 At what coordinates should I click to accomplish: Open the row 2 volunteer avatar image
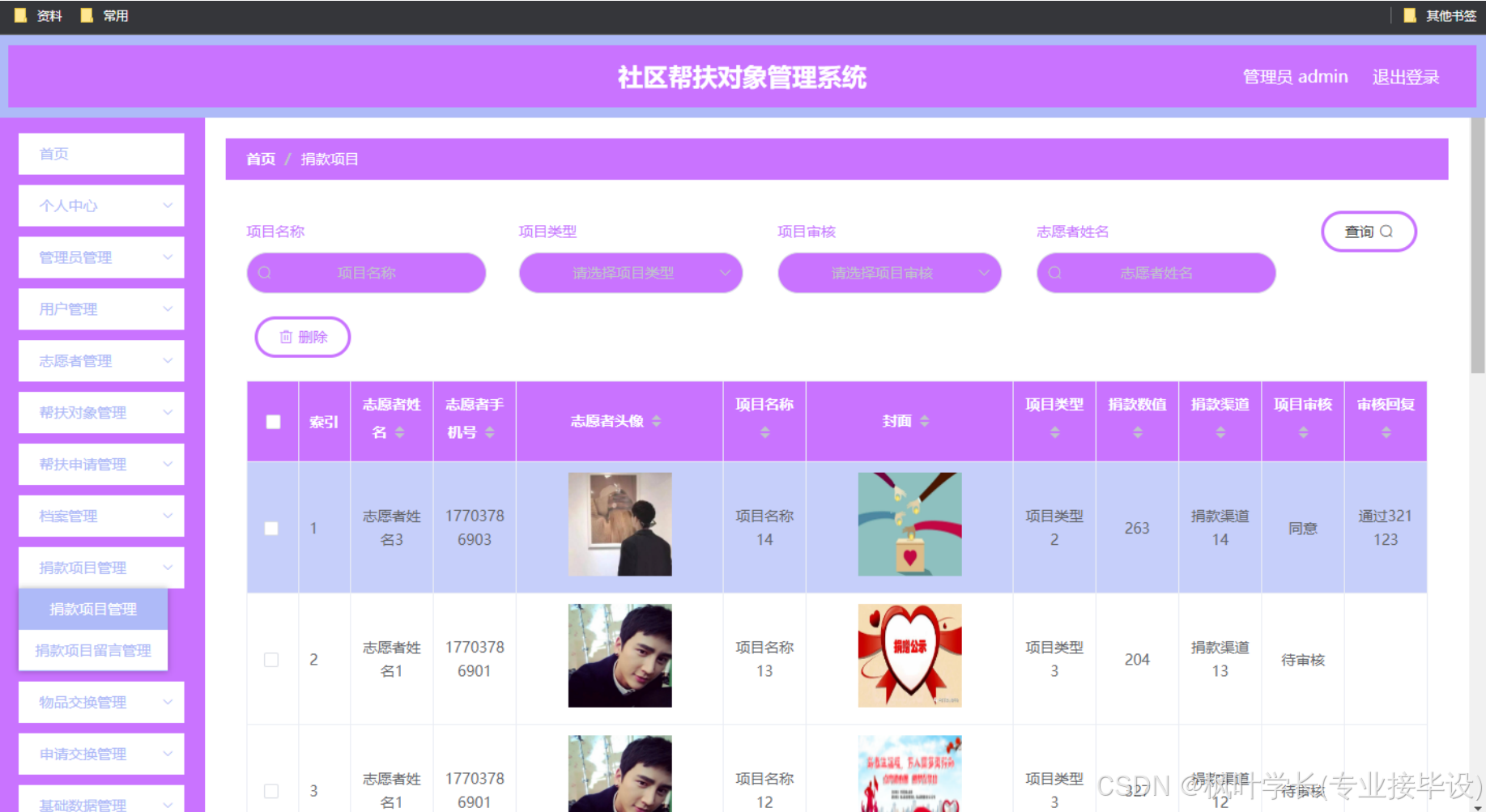[x=620, y=656]
